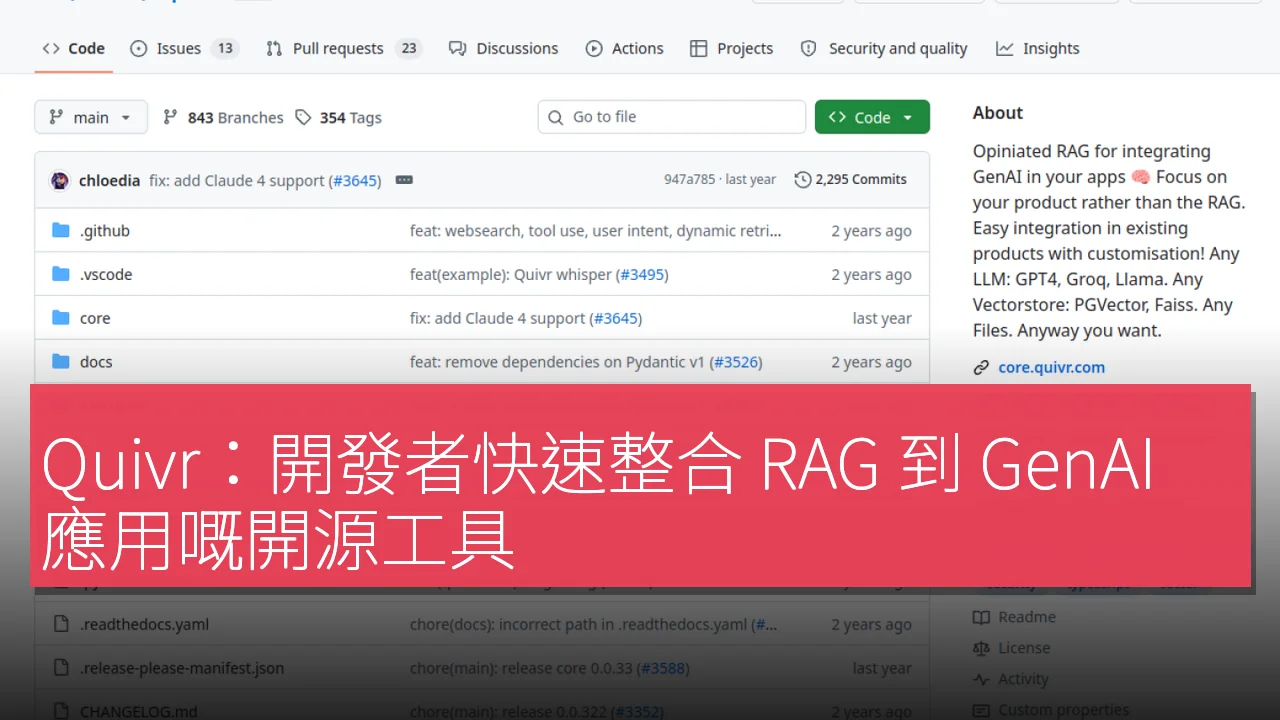This screenshot has height=720, width=1280.
Task: Open pull request #3645 in latest commit header
Action: point(355,181)
